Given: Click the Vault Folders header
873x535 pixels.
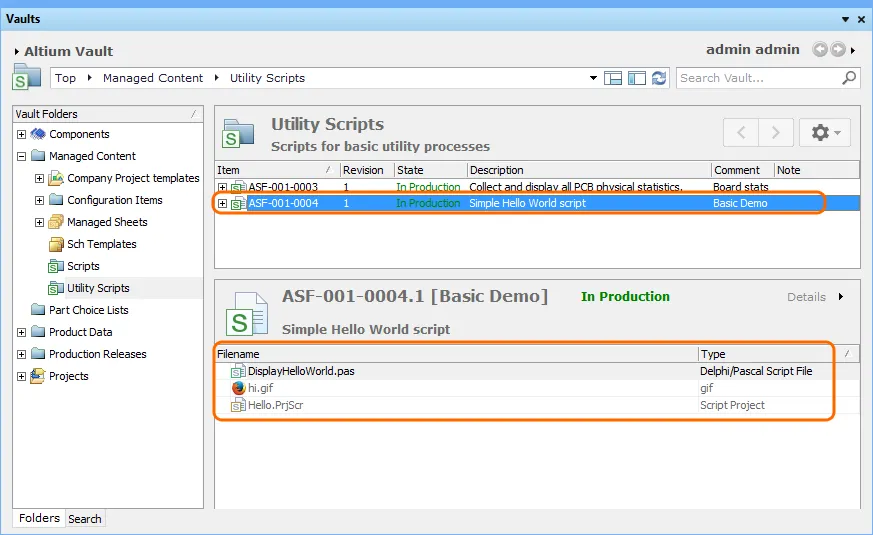Looking at the screenshot, I should click(107, 114).
